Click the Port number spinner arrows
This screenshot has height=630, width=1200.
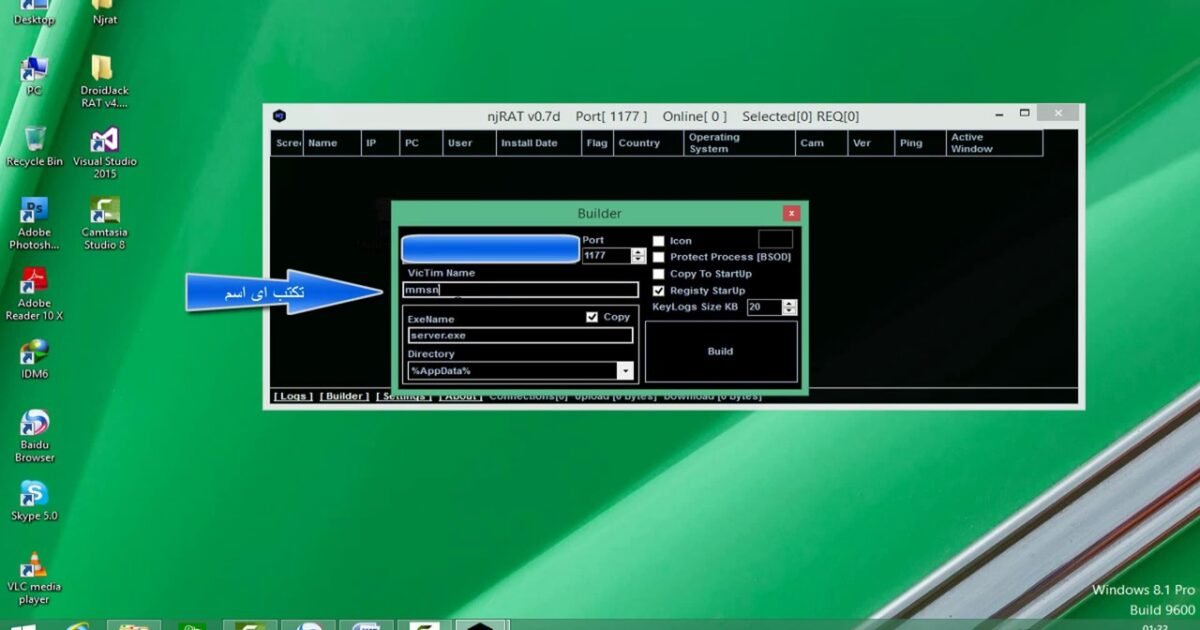639,256
